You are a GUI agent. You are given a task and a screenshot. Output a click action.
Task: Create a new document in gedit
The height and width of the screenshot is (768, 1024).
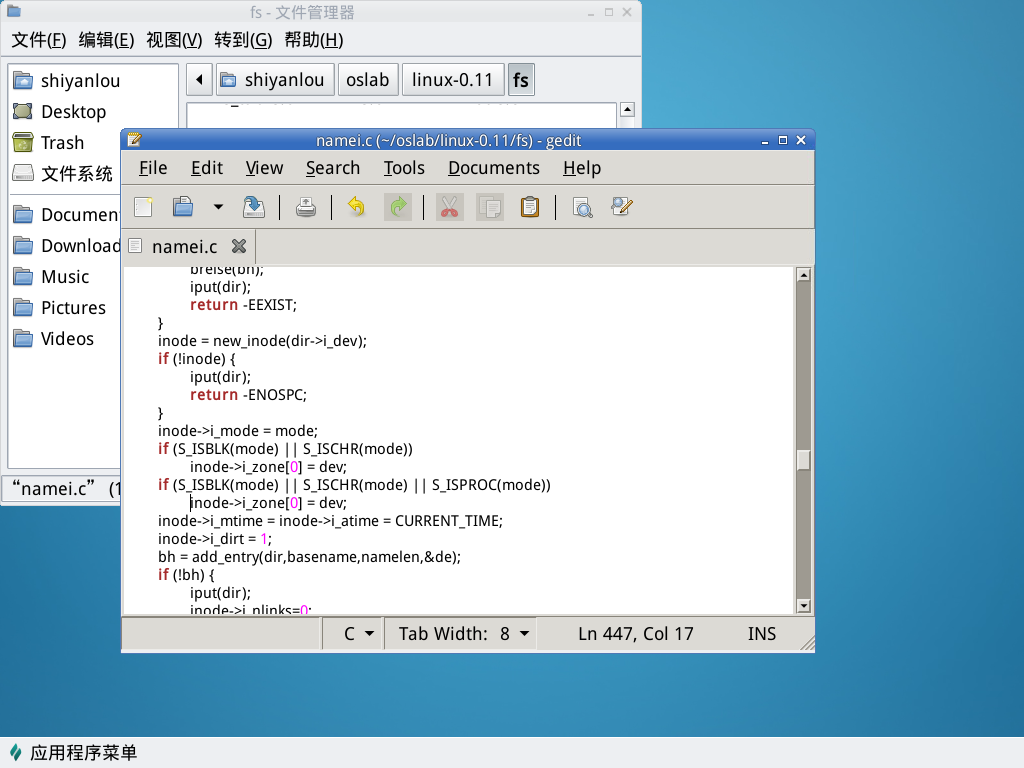(x=144, y=207)
